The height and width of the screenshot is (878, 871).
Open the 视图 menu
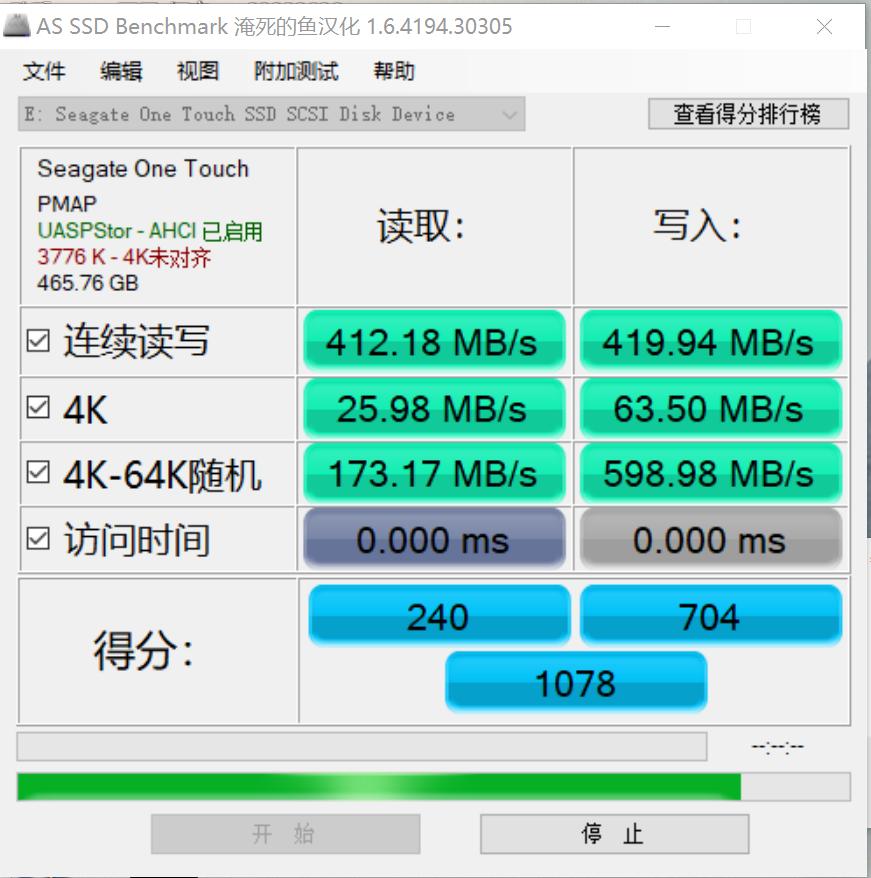pyautogui.click(x=196, y=71)
